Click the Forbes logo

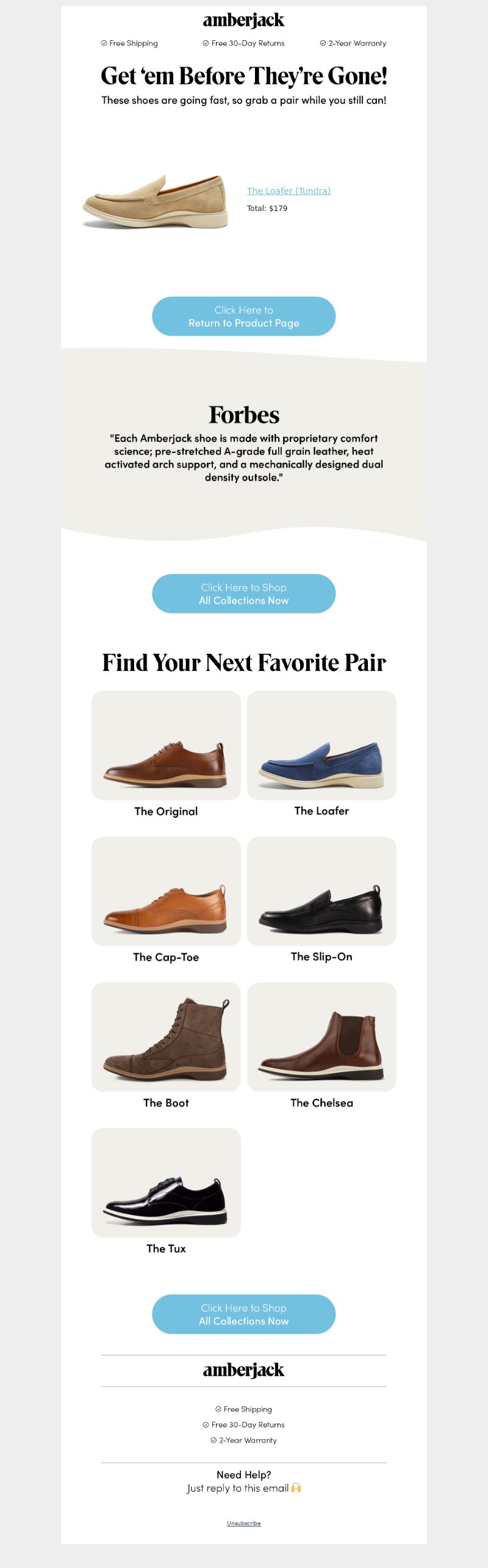243,415
